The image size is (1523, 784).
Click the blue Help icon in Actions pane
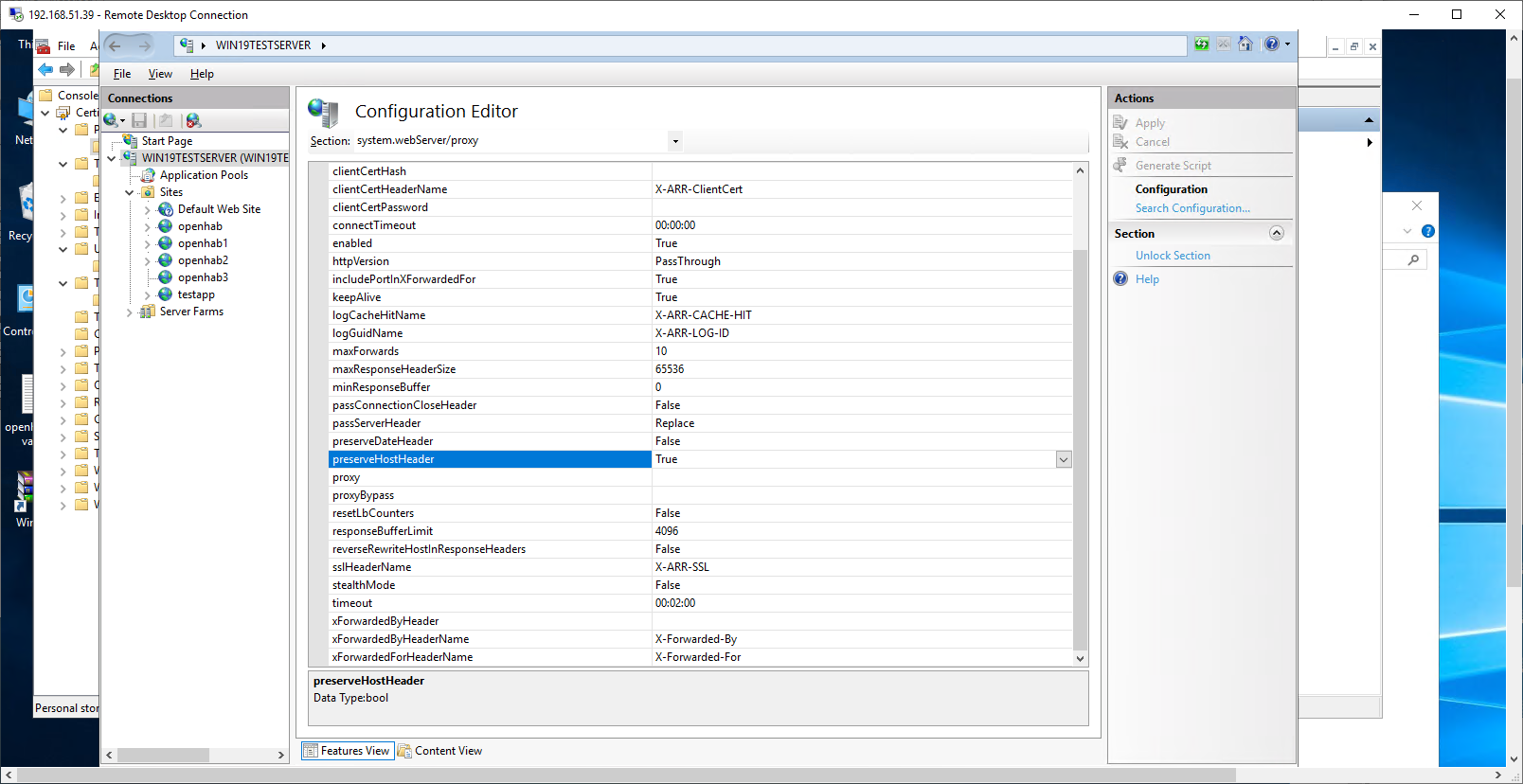click(x=1120, y=279)
